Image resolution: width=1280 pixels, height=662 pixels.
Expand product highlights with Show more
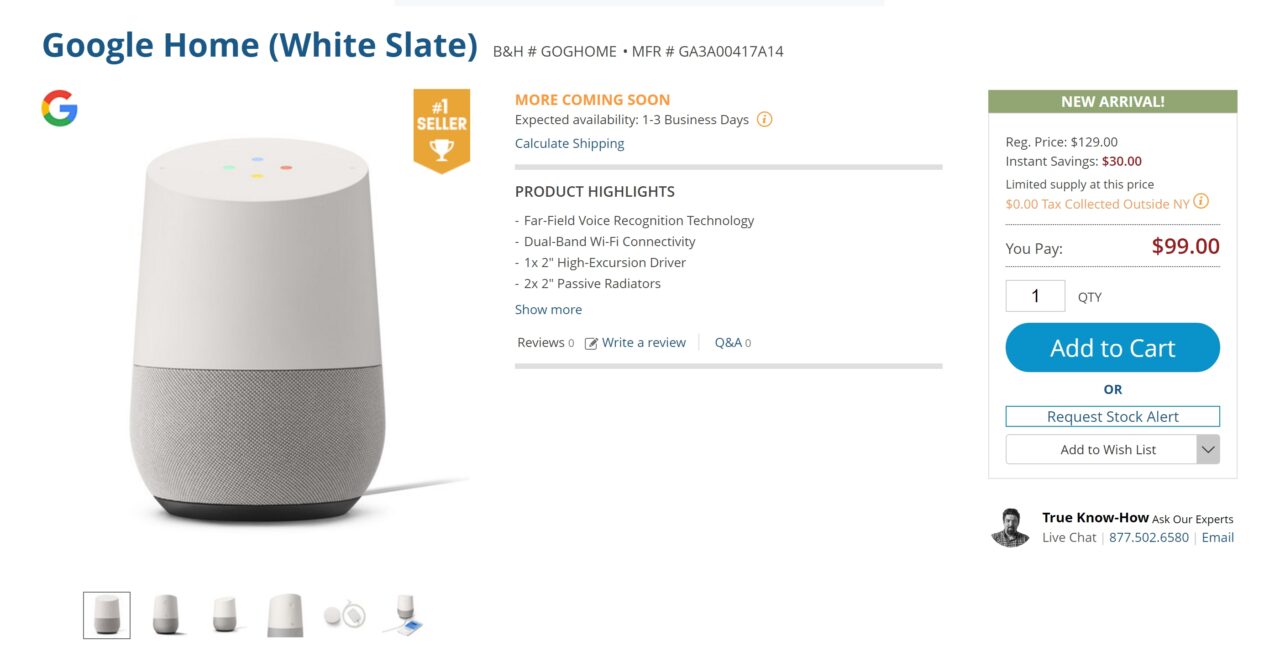pos(548,310)
